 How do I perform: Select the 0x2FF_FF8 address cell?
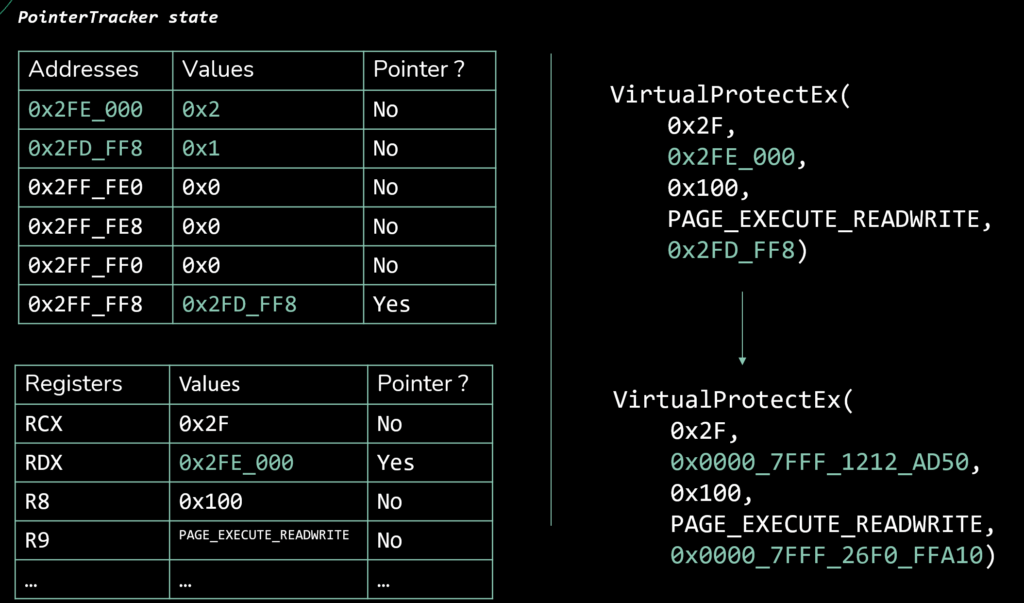click(x=87, y=304)
